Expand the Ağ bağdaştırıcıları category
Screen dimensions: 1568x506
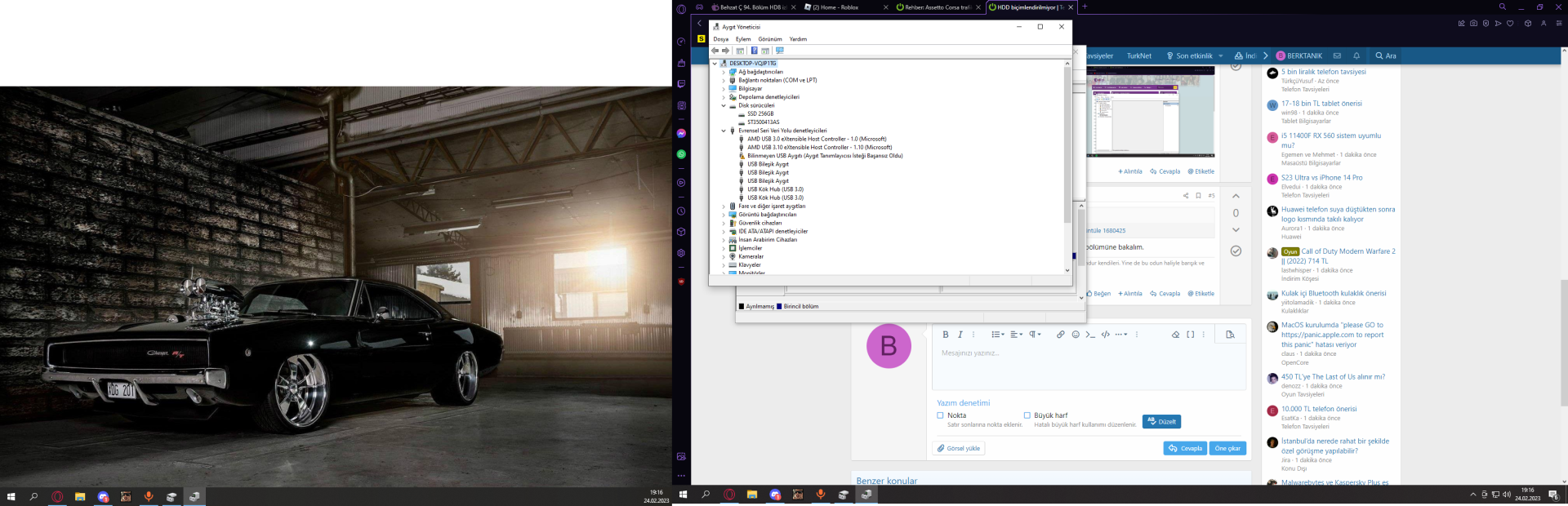click(x=724, y=72)
